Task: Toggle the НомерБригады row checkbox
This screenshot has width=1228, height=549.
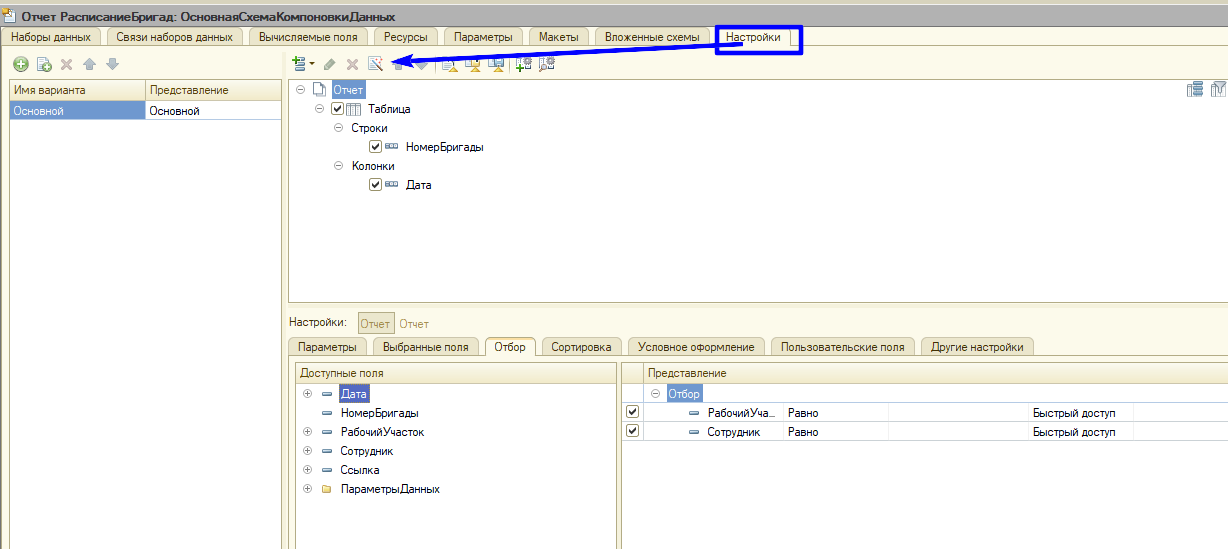Action: [x=375, y=147]
